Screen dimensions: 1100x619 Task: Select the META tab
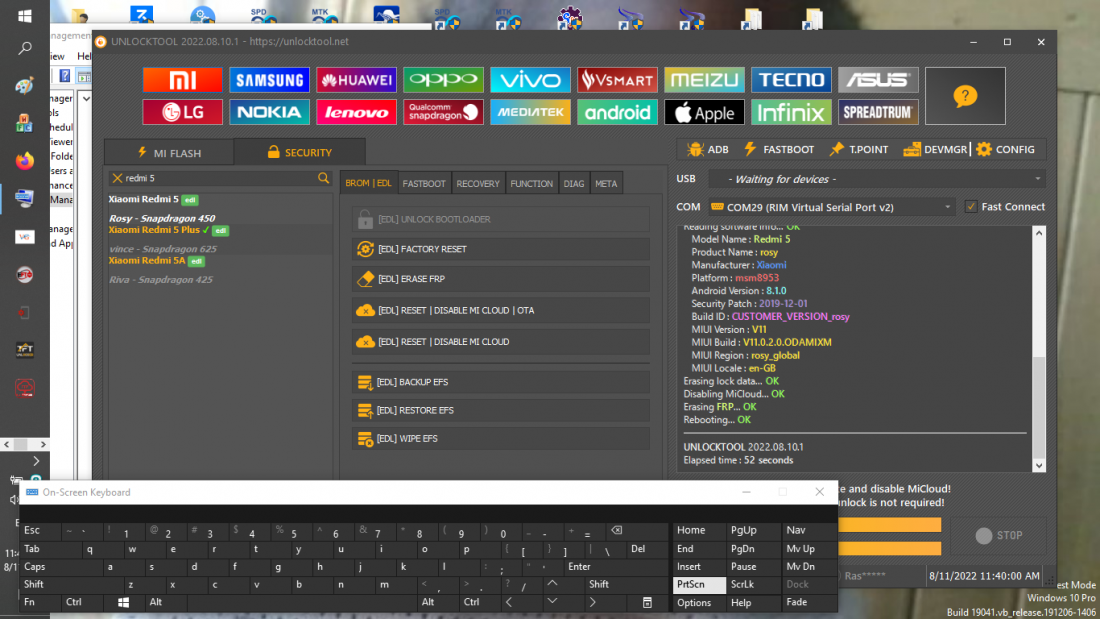click(606, 184)
